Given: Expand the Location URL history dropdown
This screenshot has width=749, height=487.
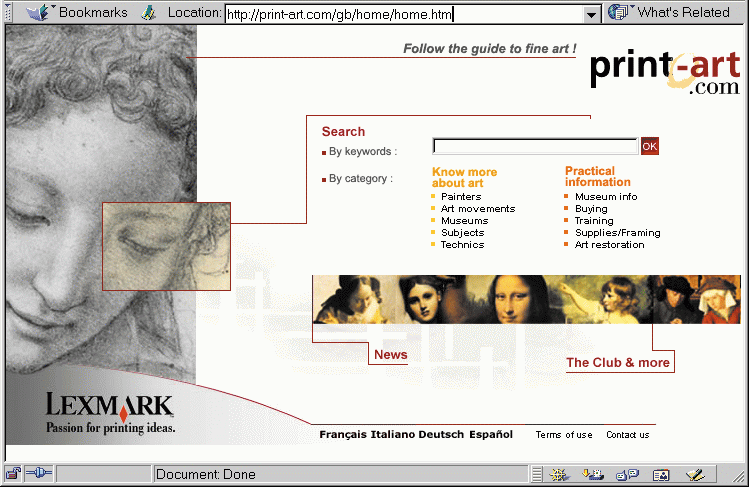Looking at the screenshot, I should 591,14.
